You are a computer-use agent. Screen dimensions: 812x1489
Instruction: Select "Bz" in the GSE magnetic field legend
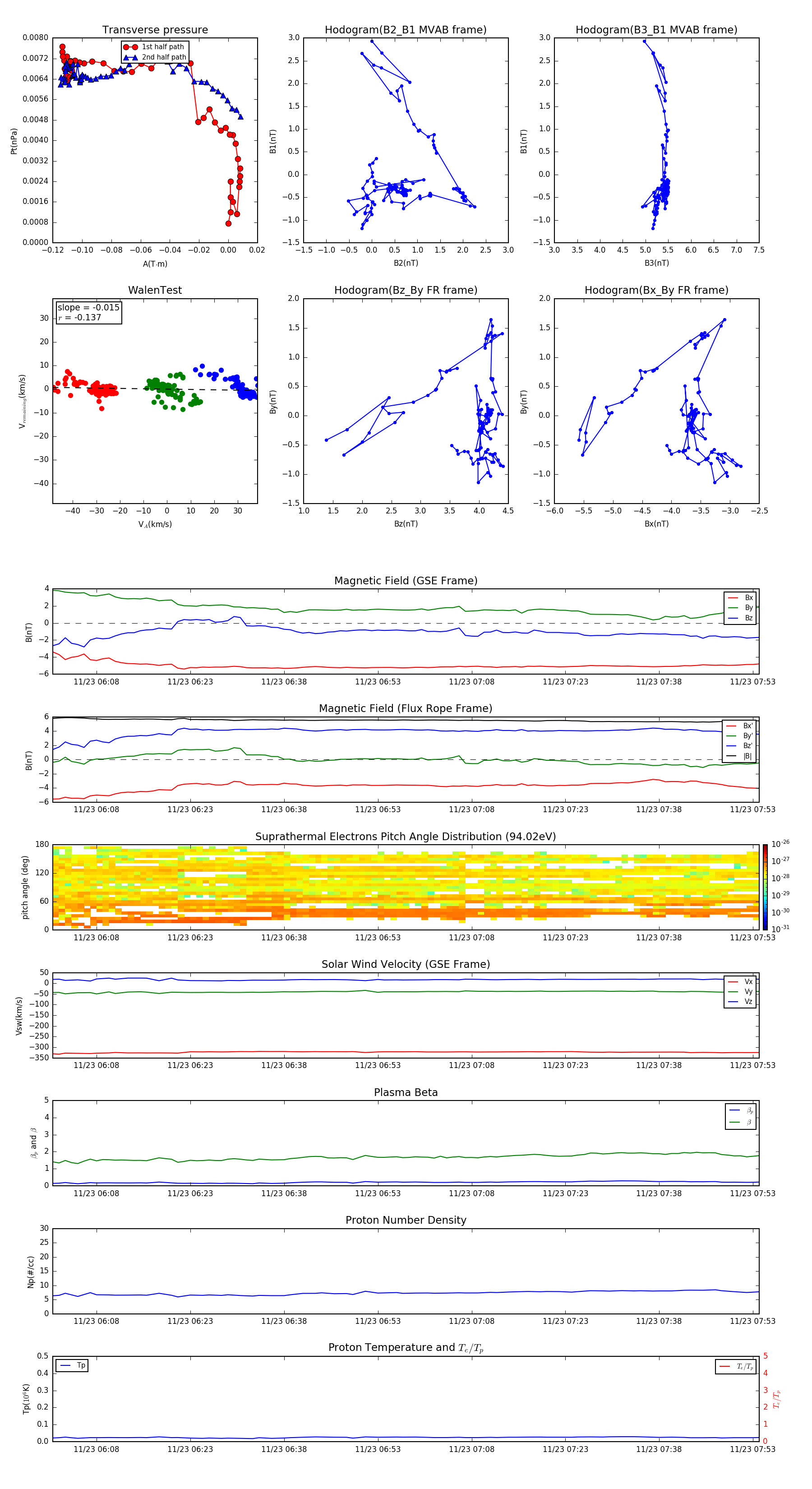click(748, 618)
